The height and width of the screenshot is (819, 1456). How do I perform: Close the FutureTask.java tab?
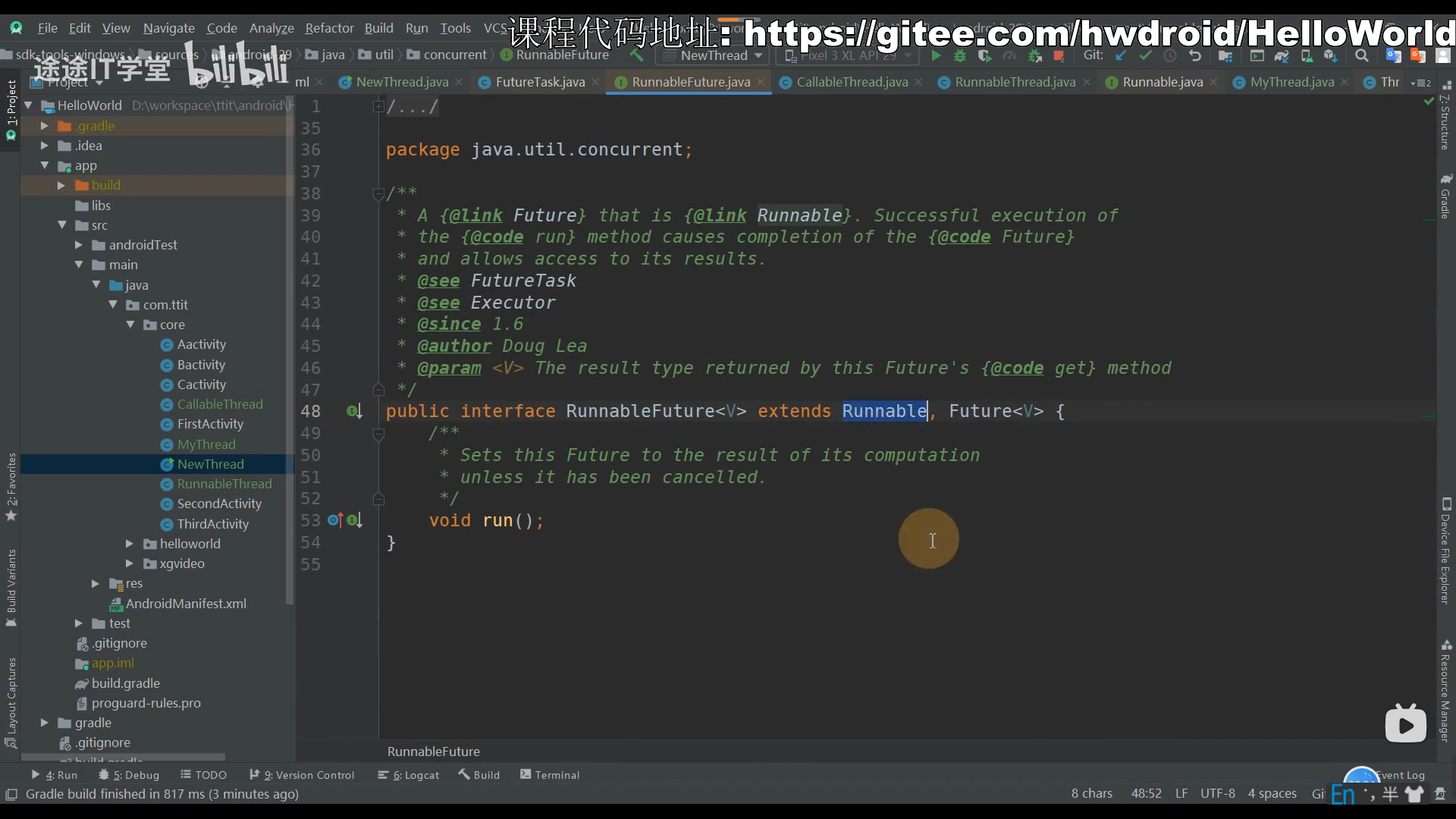pos(595,82)
